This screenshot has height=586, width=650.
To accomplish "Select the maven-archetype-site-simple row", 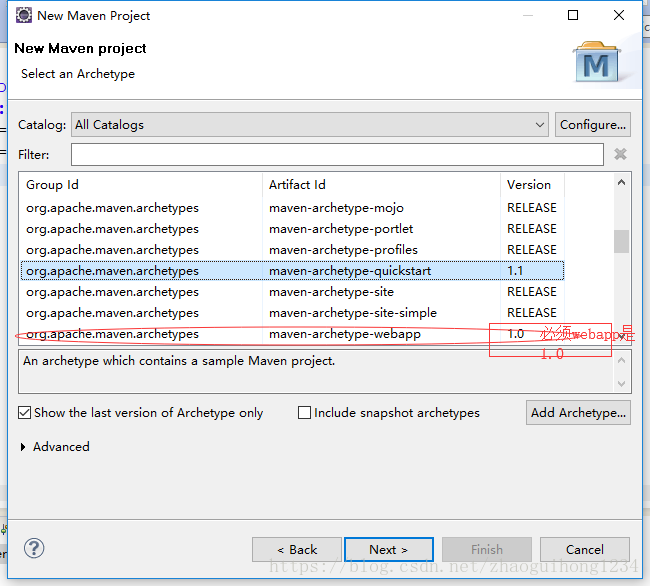I will [x=292, y=313].
